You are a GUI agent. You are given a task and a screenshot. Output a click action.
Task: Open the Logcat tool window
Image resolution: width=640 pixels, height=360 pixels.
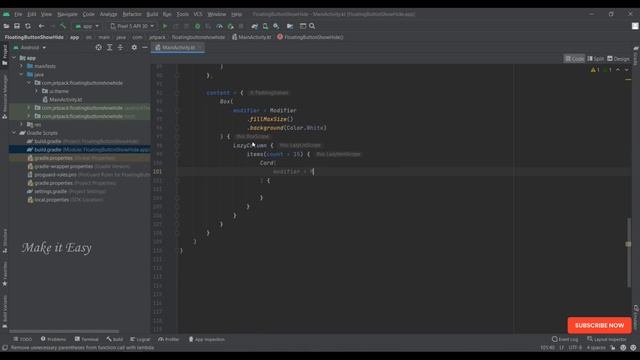click(x=140, y=340)
